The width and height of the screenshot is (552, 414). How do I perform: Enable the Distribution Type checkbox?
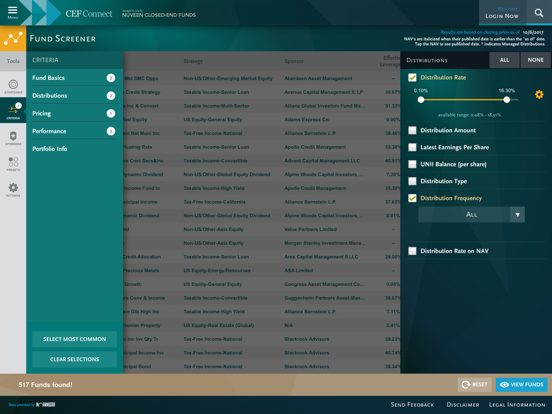point(412,181)
